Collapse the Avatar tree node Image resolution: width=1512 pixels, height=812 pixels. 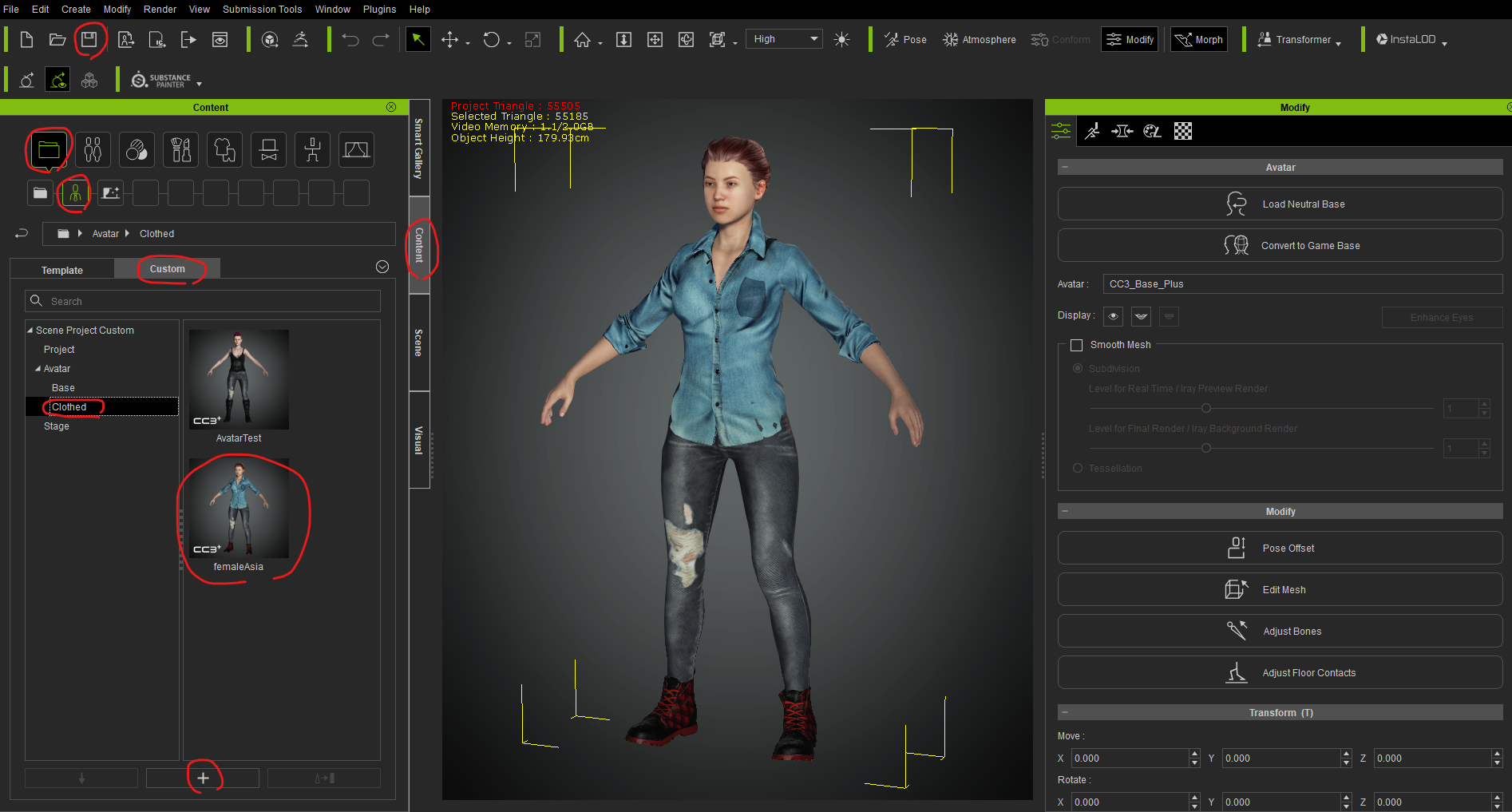(x=38, y=369)
